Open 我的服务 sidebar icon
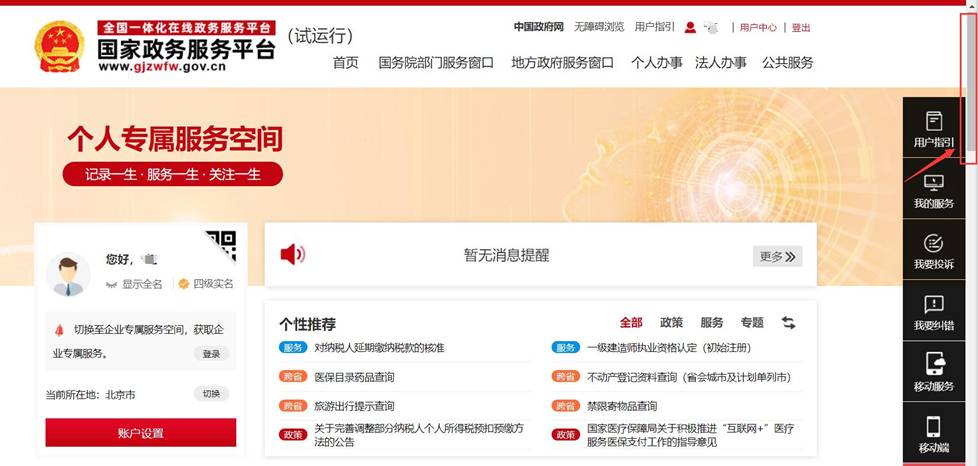The width and height of the screenshot is (978, 466). tap(933, 192)
